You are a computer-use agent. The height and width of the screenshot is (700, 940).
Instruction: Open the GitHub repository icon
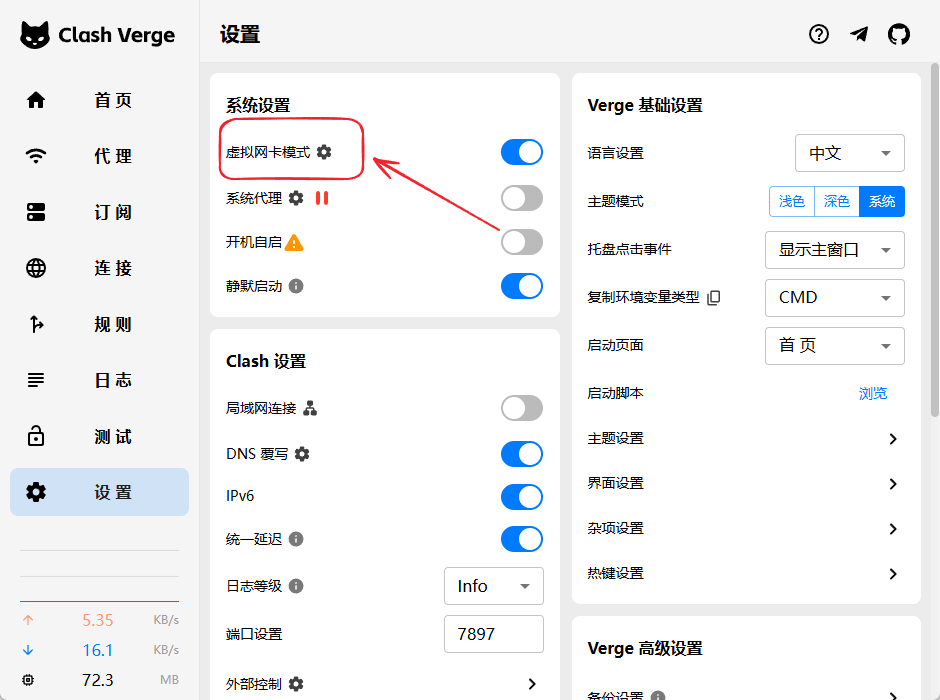click(x=899, y=34)
